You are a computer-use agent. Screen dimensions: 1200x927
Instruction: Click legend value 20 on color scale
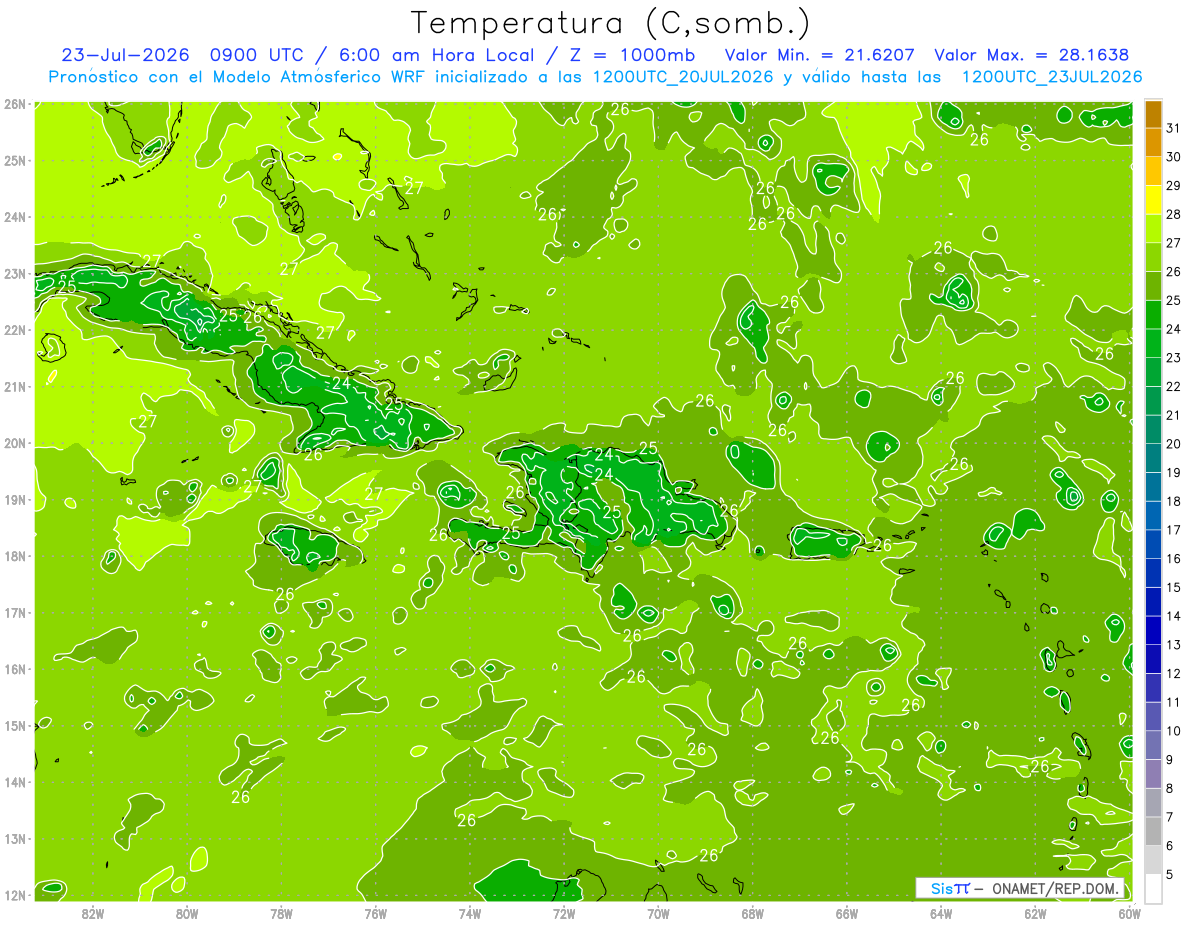pyautogui.click(x=1174, y=444)
